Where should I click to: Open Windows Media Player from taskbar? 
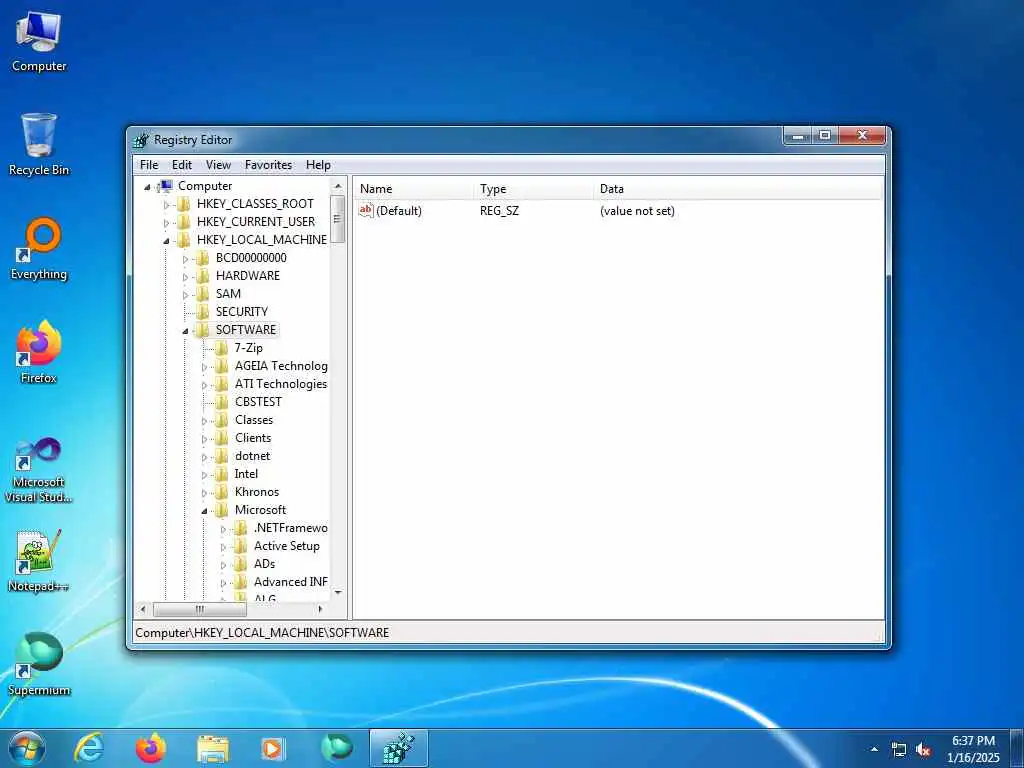coord(274,748)
